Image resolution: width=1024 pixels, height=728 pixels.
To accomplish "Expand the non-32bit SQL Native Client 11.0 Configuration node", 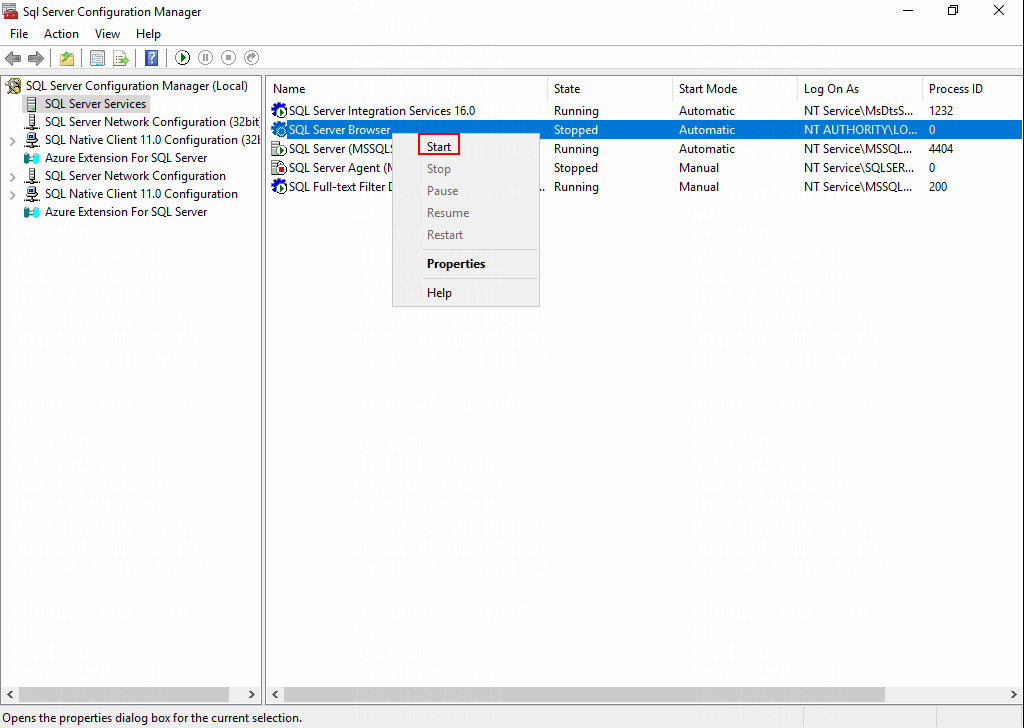I will coord(12,195).
